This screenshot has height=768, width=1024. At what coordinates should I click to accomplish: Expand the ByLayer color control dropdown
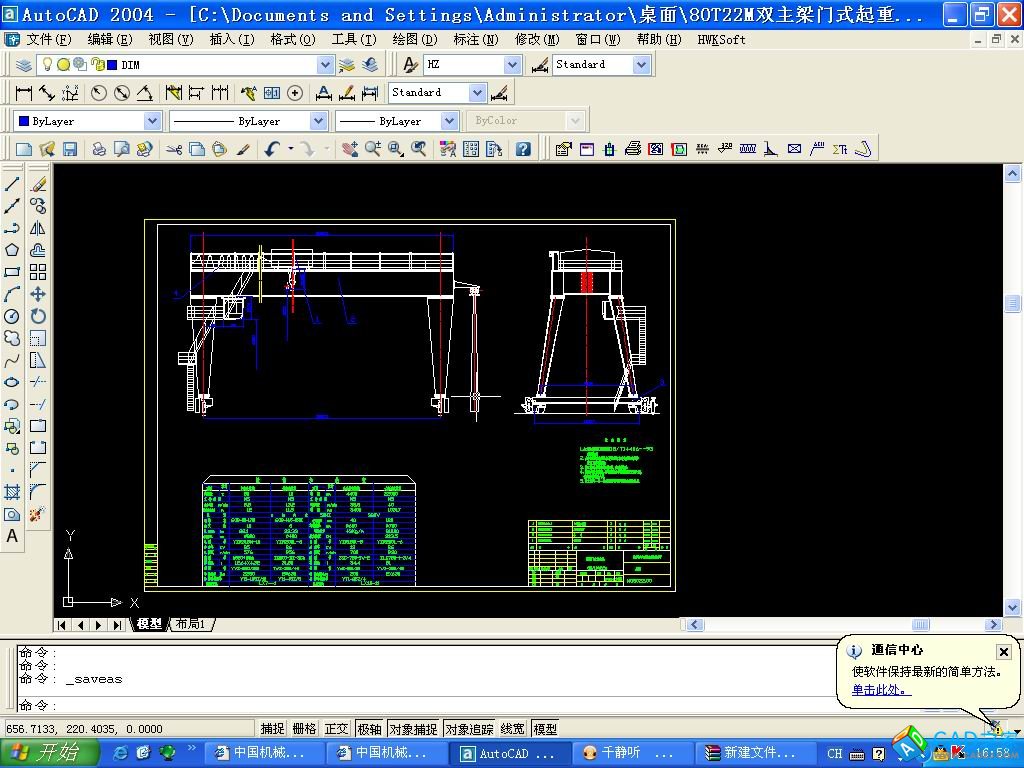click(152, 121)
